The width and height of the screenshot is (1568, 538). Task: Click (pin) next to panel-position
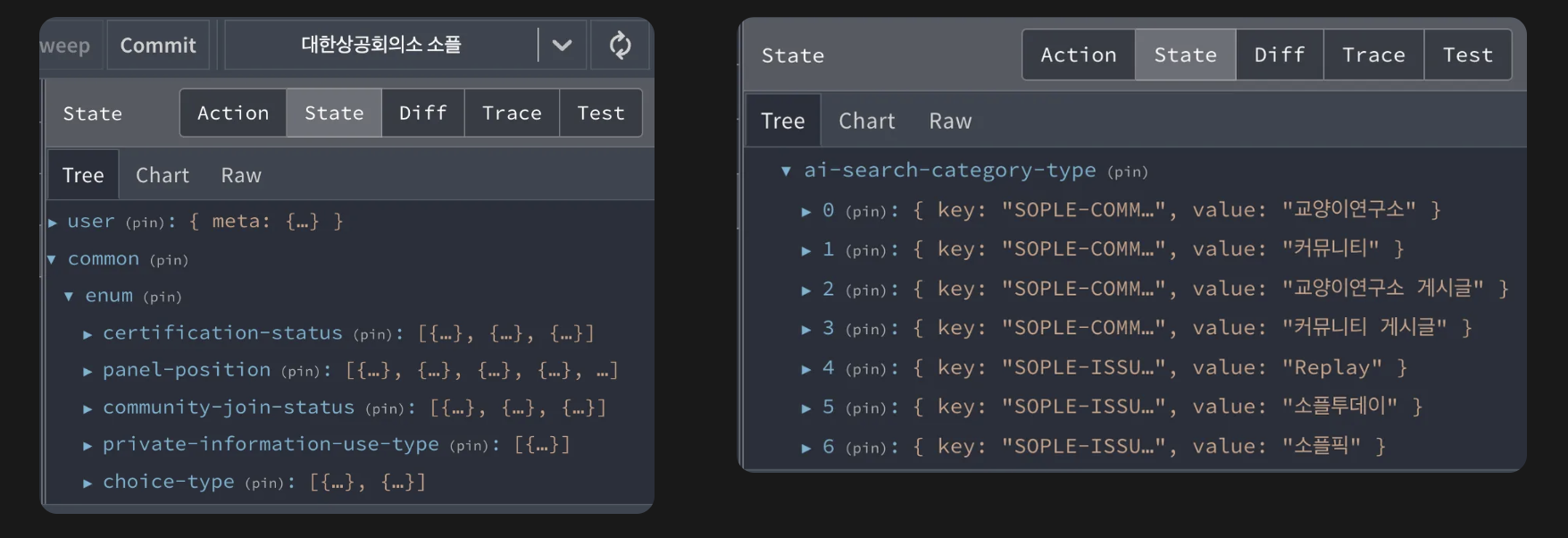[x=301, y=371]
